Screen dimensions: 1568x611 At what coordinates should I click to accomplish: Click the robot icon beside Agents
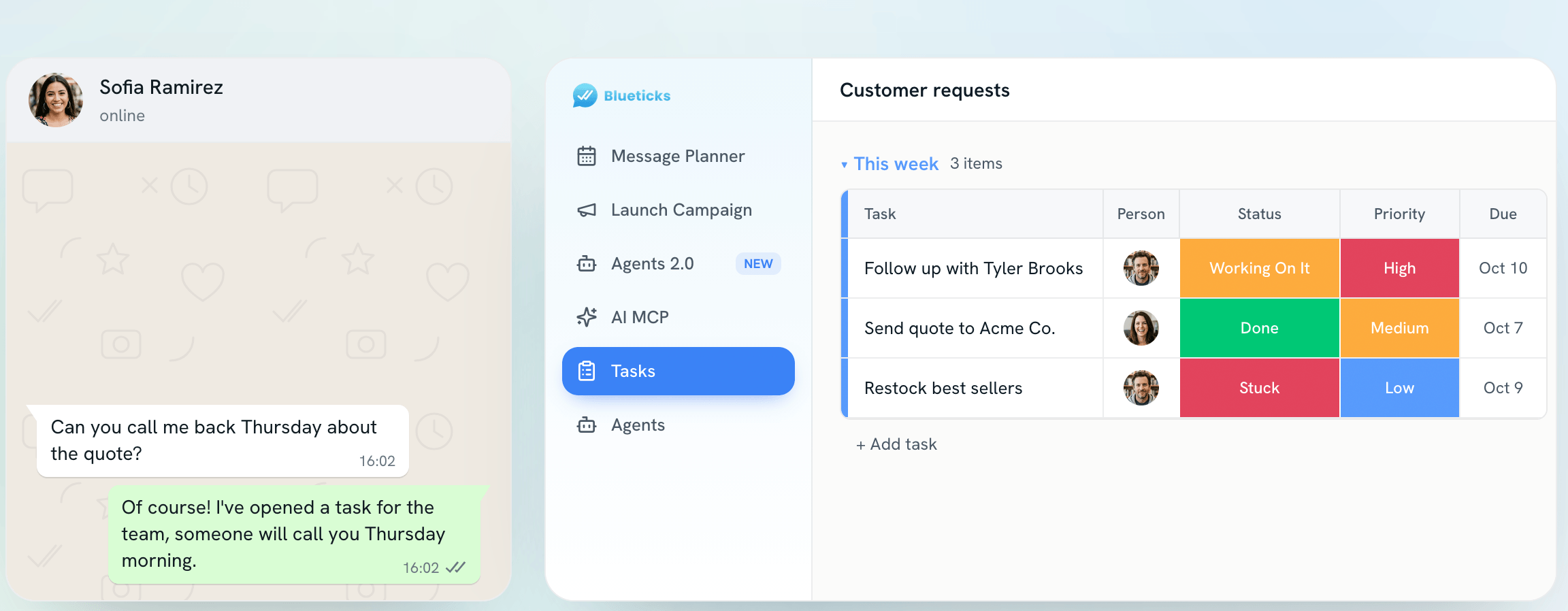coord(587,425)
